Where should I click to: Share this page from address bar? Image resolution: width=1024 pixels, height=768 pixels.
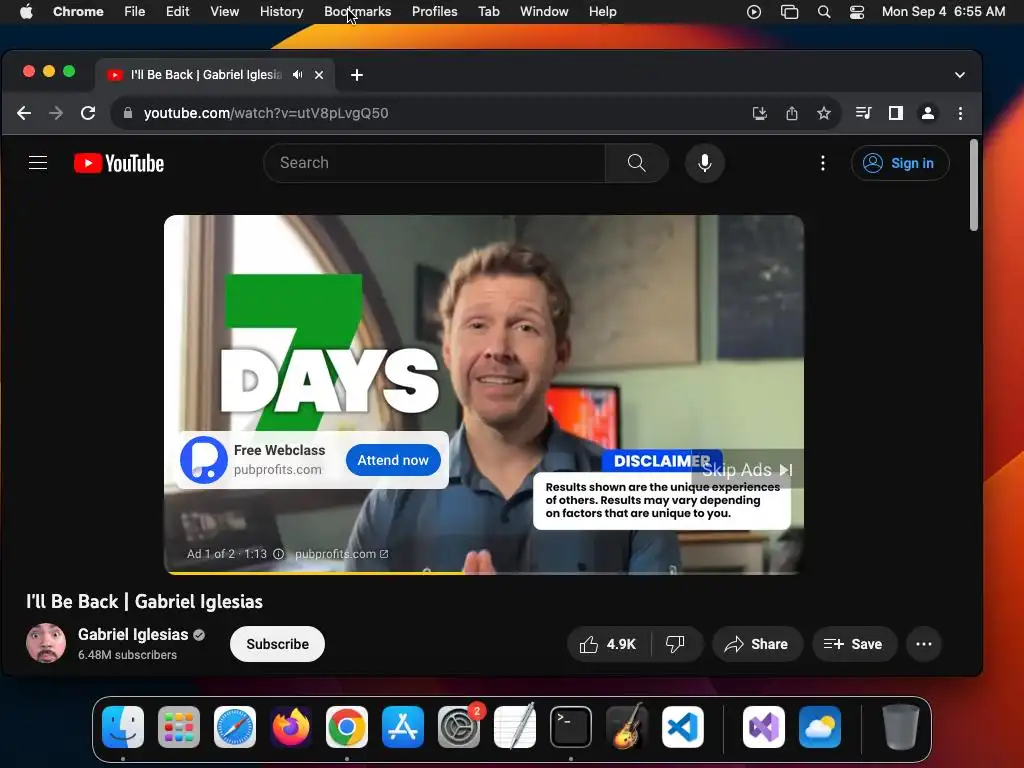(x=792, y=113)
